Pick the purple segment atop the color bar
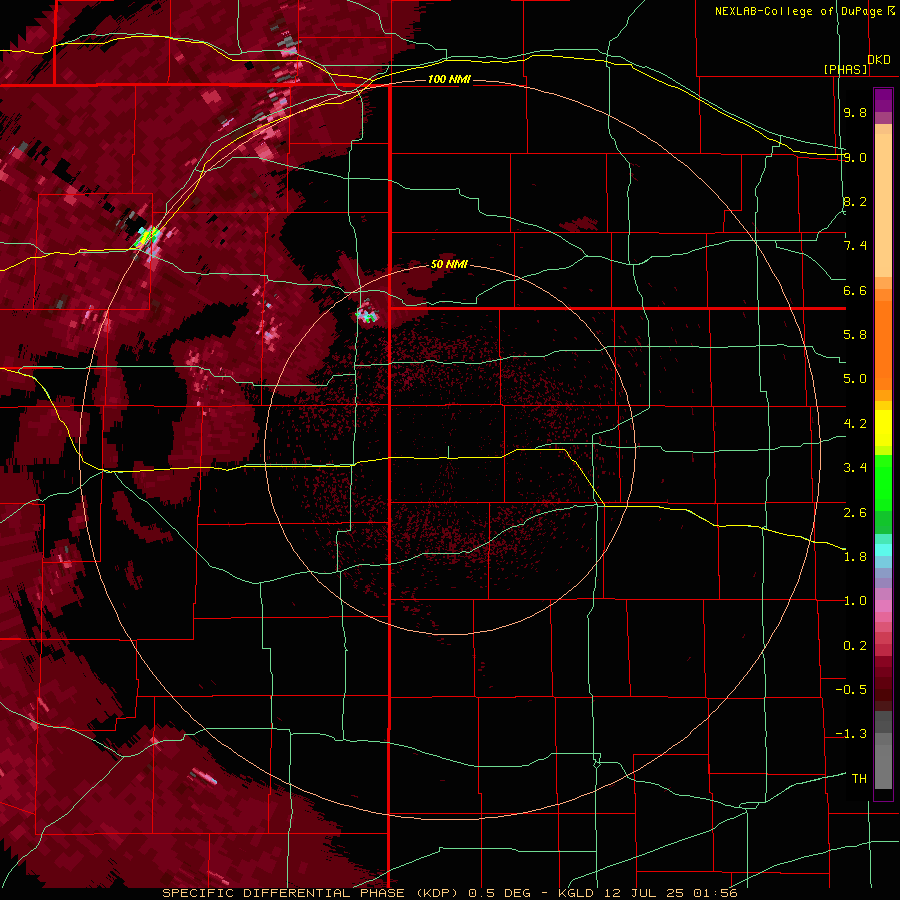The height and width of the screenshot is (900, 900). pyautogui.click(x=883, y=101)
